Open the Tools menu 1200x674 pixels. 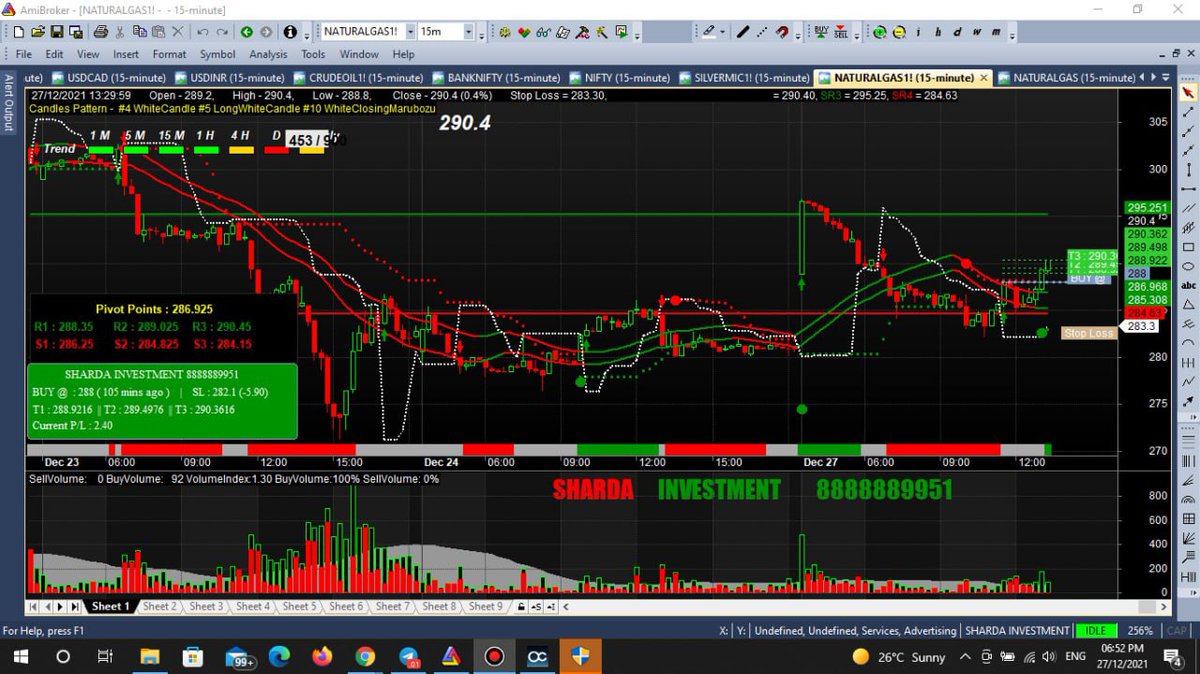pyautogui.click(x=313, y=54)
